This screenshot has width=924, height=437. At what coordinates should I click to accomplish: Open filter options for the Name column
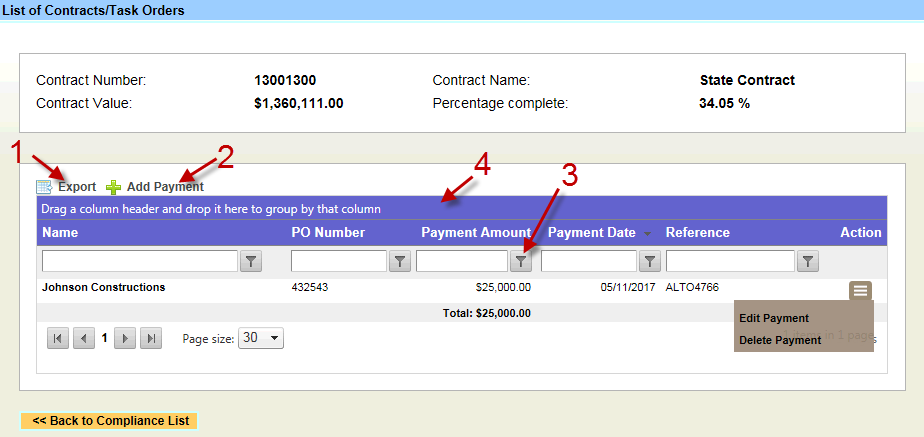[x=251, y=262]
